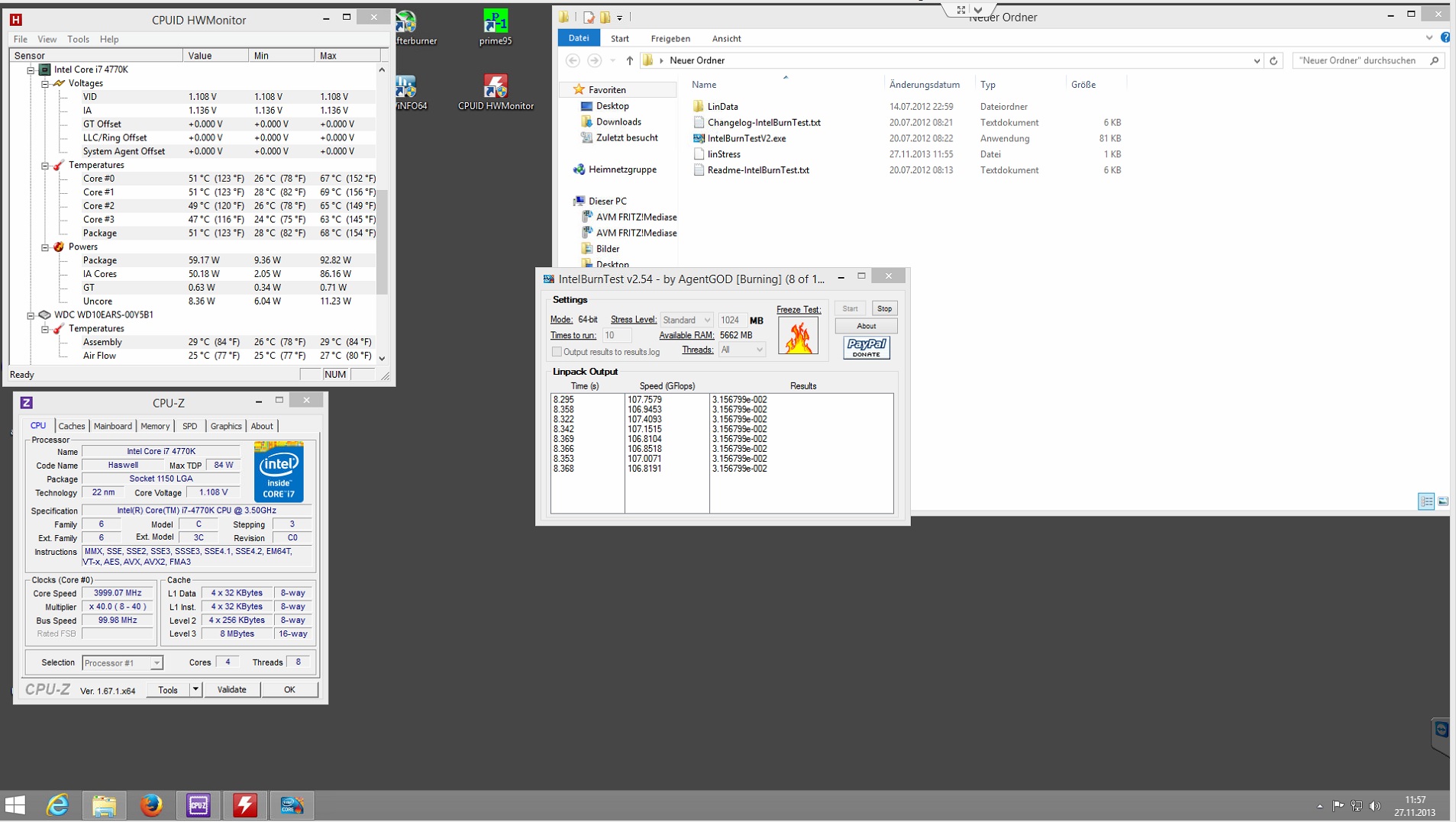Click the PayPal Donate icon in IntelBurnTest
Screen dimensions: 1456x822
[x=866, y=348]
